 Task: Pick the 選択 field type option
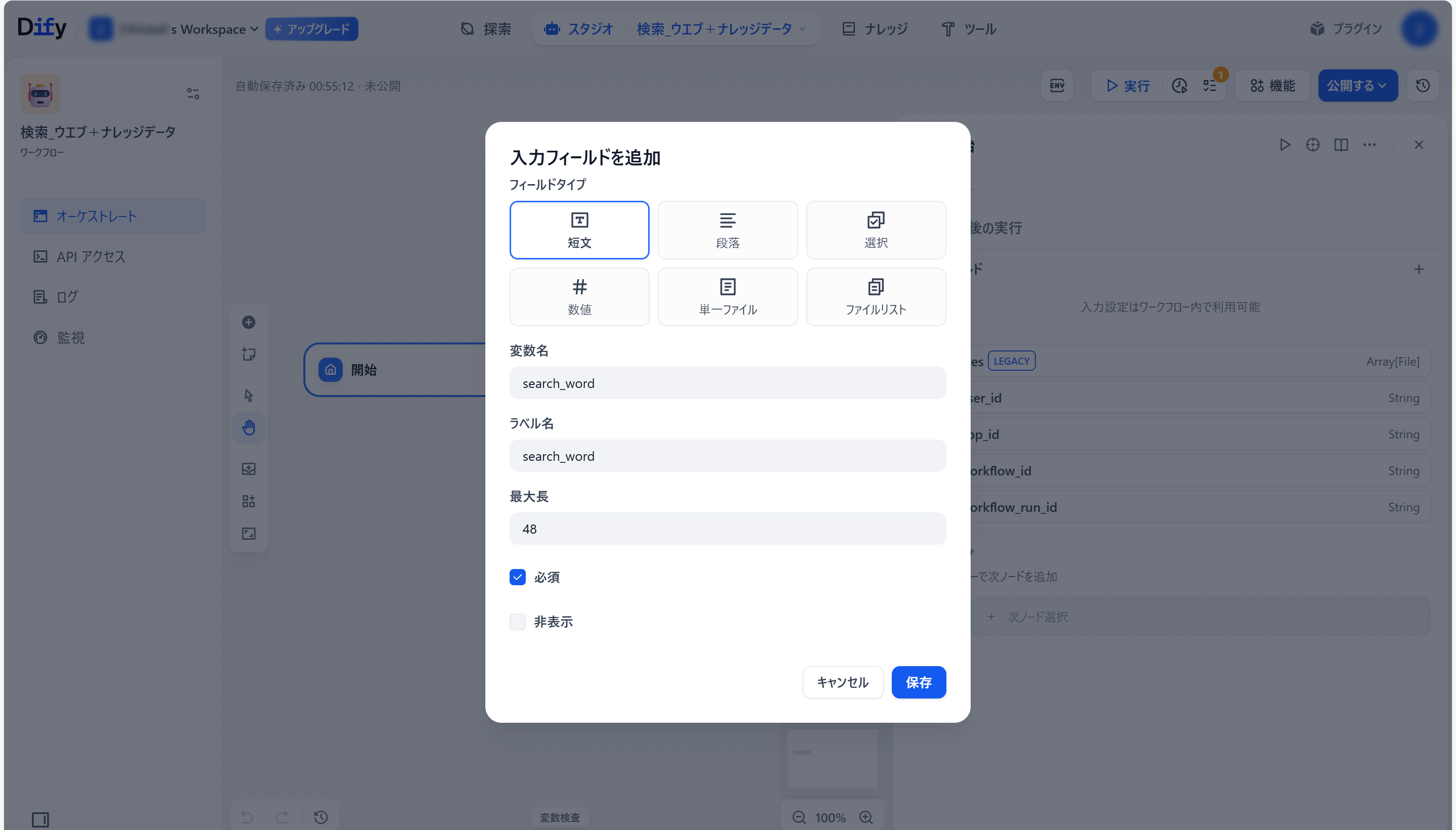[x=876, y=230]
